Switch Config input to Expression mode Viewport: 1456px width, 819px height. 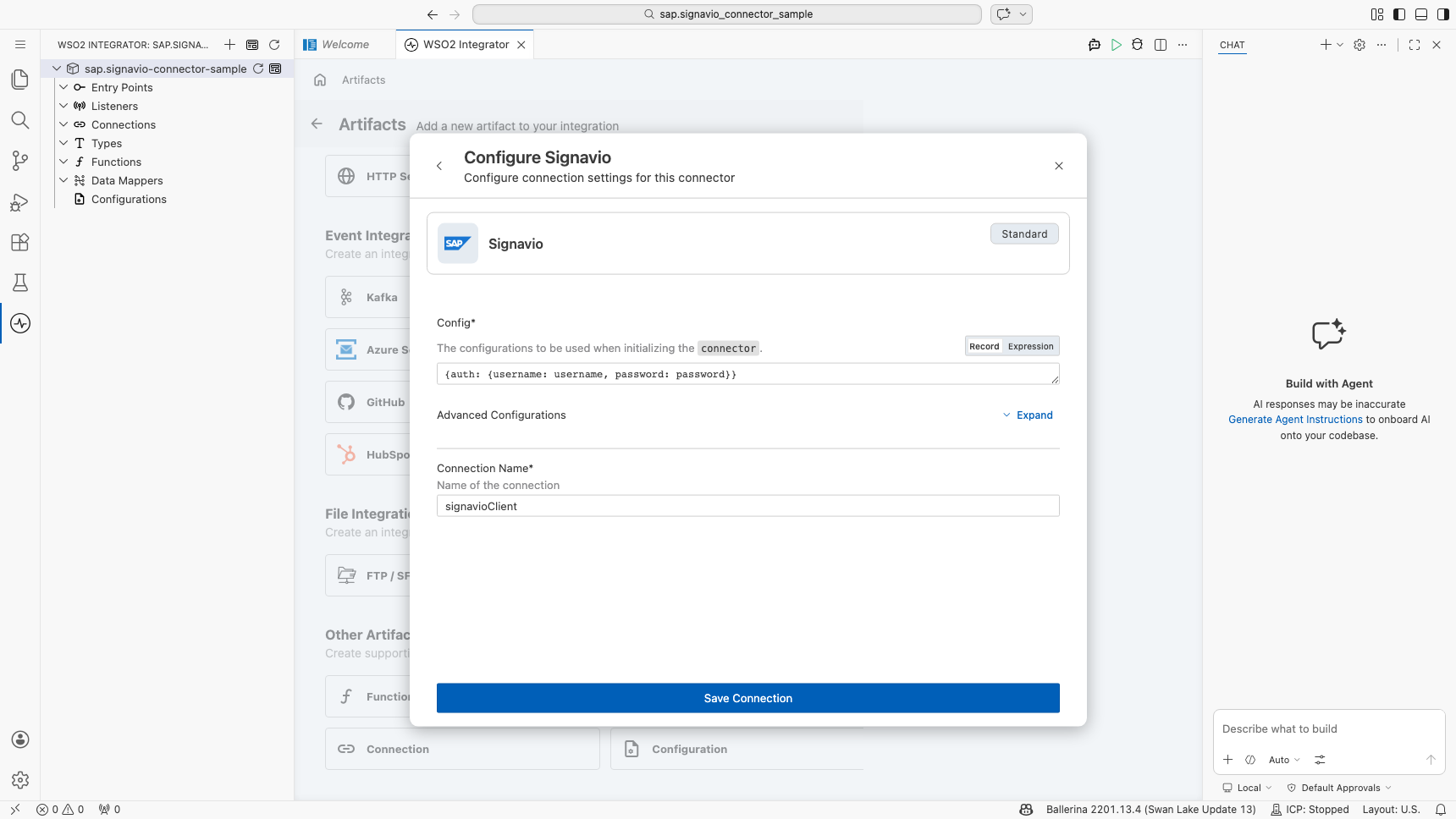click(x=1030, y=346)
